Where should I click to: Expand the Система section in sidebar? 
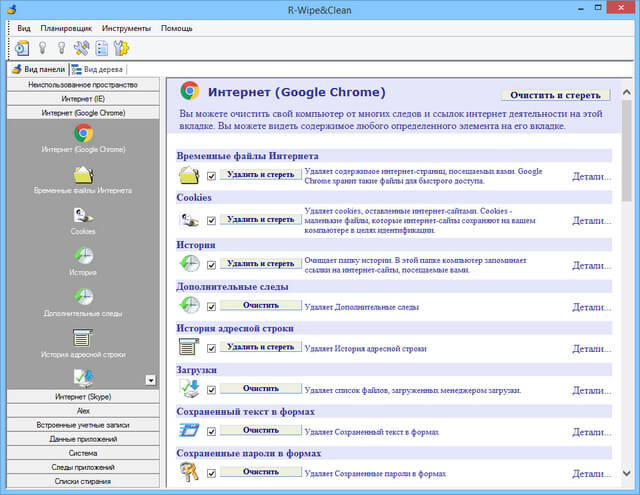click(x=83, y=453)
